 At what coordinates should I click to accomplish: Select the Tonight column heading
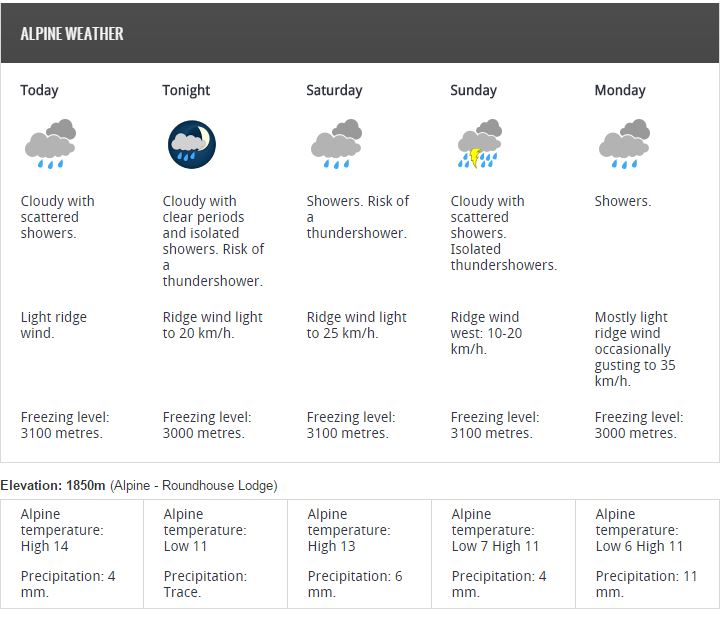pyautogui.click(x=186, y=90)
